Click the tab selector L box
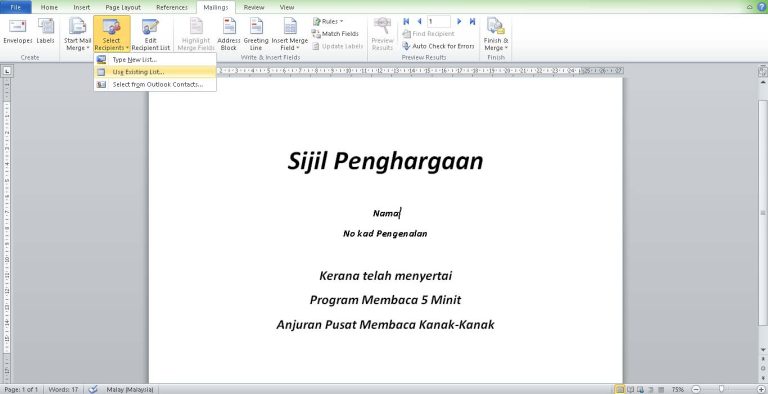This screenshot has height=394, width=768. click(x=7, y=71)
